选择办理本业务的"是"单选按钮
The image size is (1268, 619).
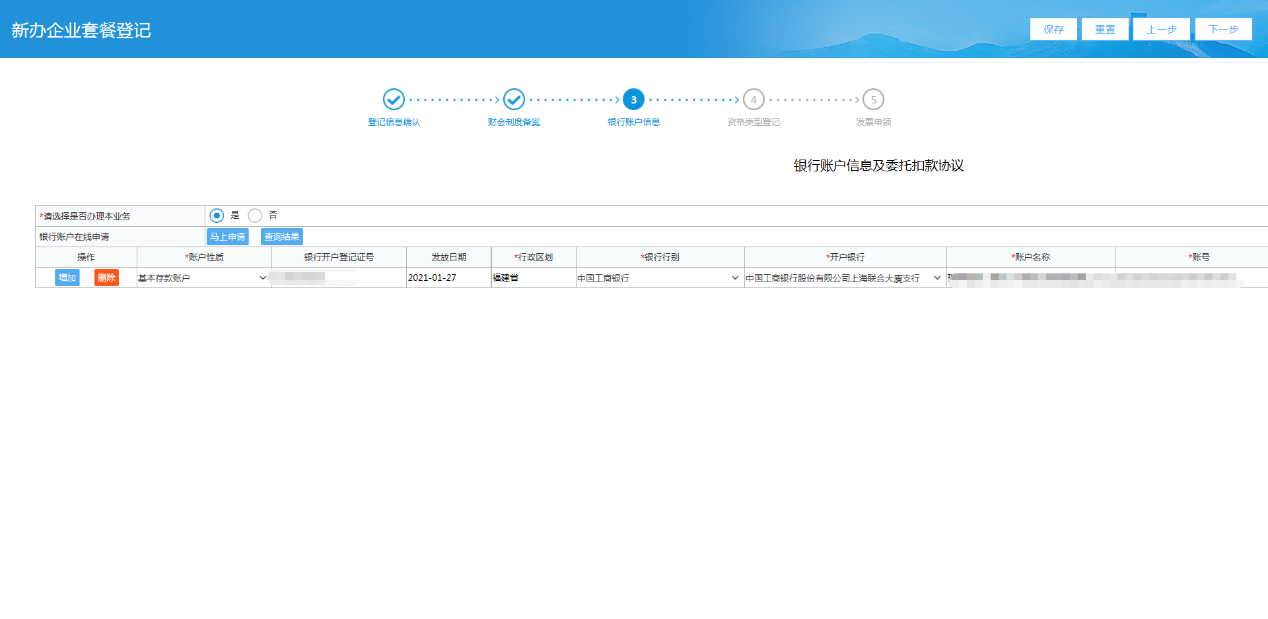click(216, 215)
